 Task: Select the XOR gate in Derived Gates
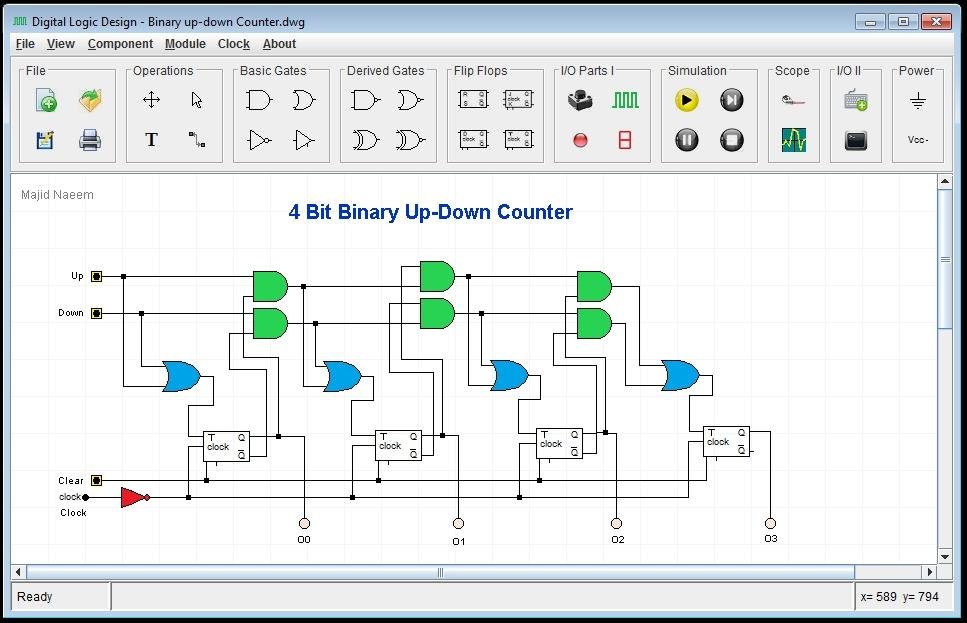(x=366, y=140)
